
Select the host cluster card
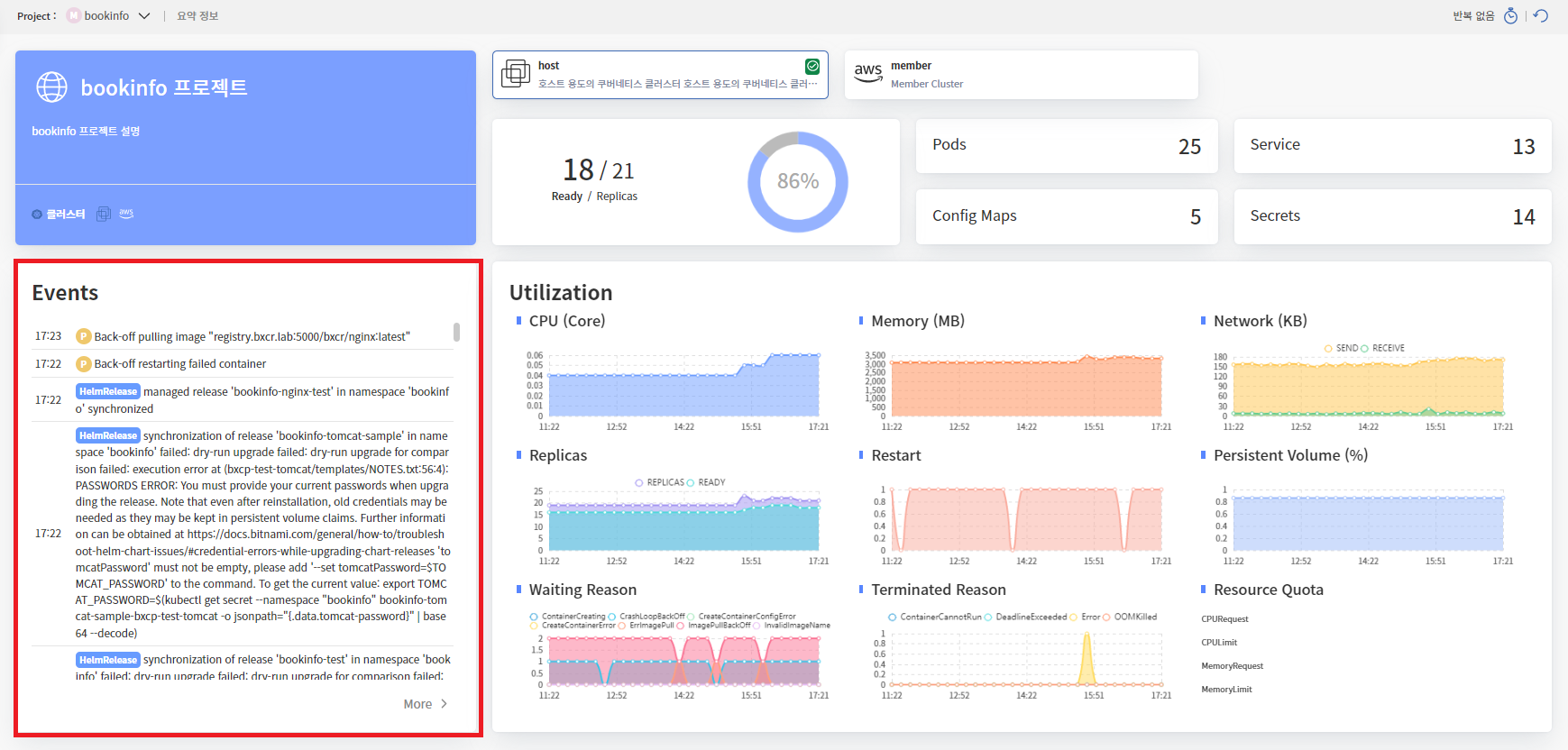click(660, 75)
